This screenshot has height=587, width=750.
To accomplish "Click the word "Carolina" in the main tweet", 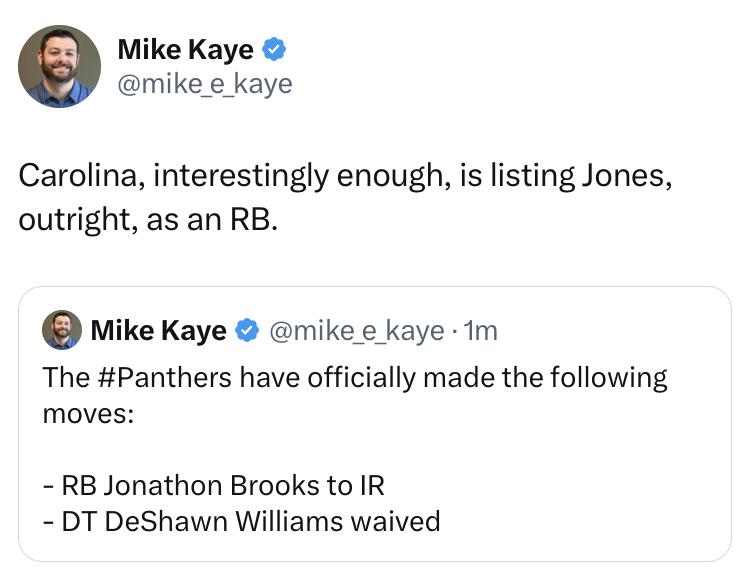I will [x=81, y=176].
